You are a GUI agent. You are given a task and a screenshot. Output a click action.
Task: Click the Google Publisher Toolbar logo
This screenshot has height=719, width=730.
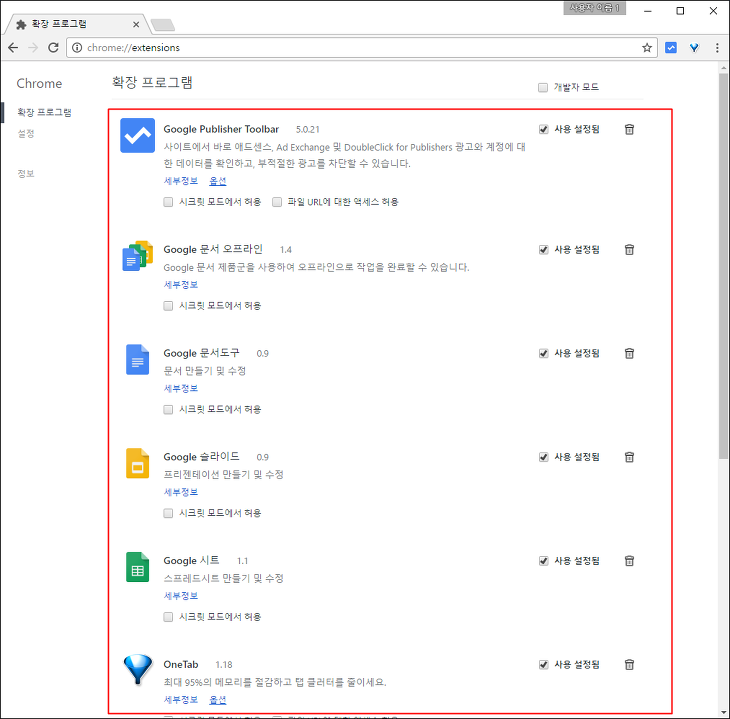[137, 136]
